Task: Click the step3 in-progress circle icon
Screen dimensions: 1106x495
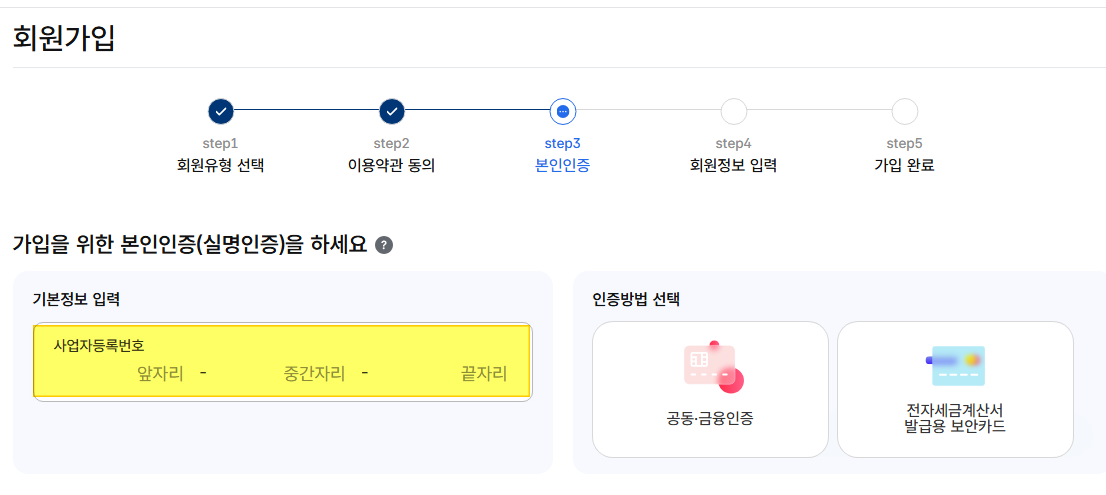Action: pos(563,111)
